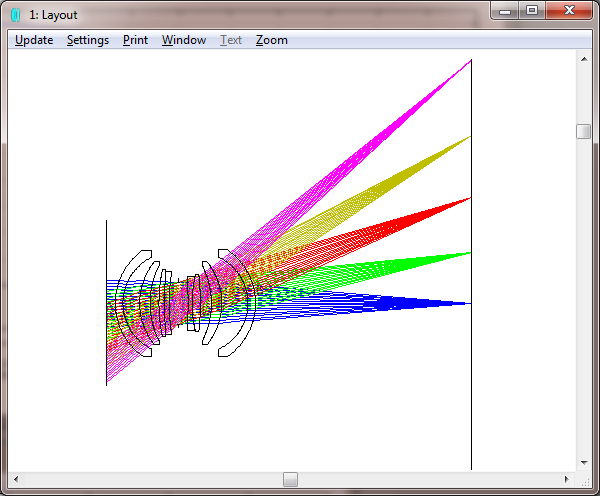Click the cyan Layout window icon

[x=16, y=15]
